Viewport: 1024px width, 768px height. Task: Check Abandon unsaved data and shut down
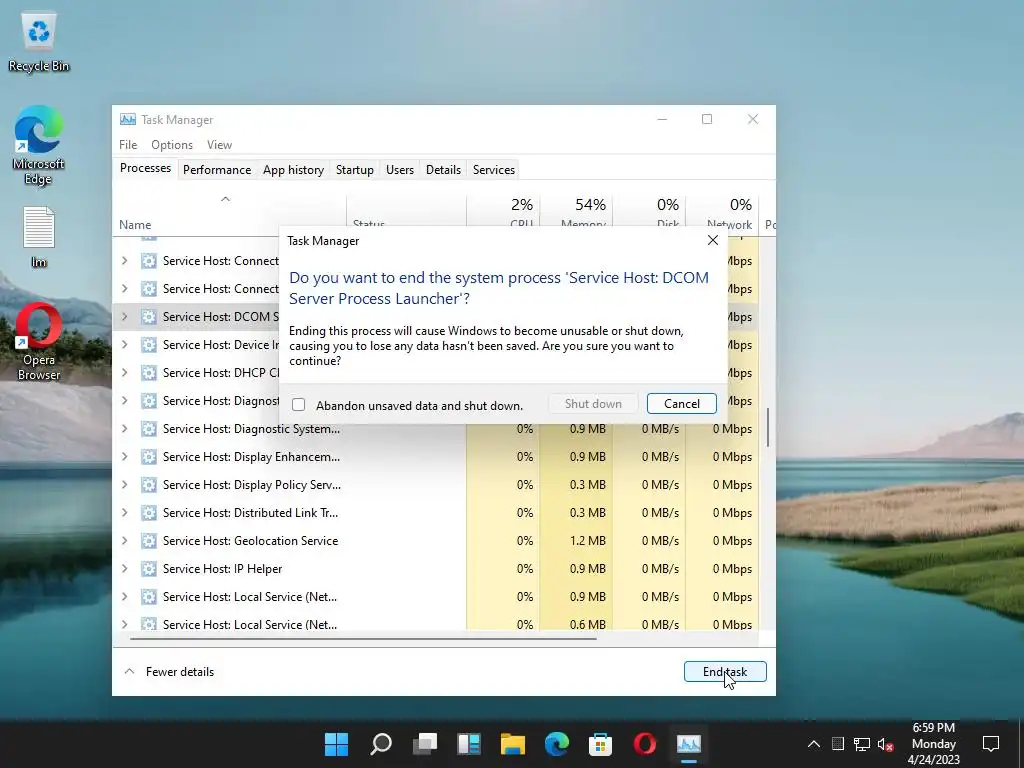(x=298, y=405)
